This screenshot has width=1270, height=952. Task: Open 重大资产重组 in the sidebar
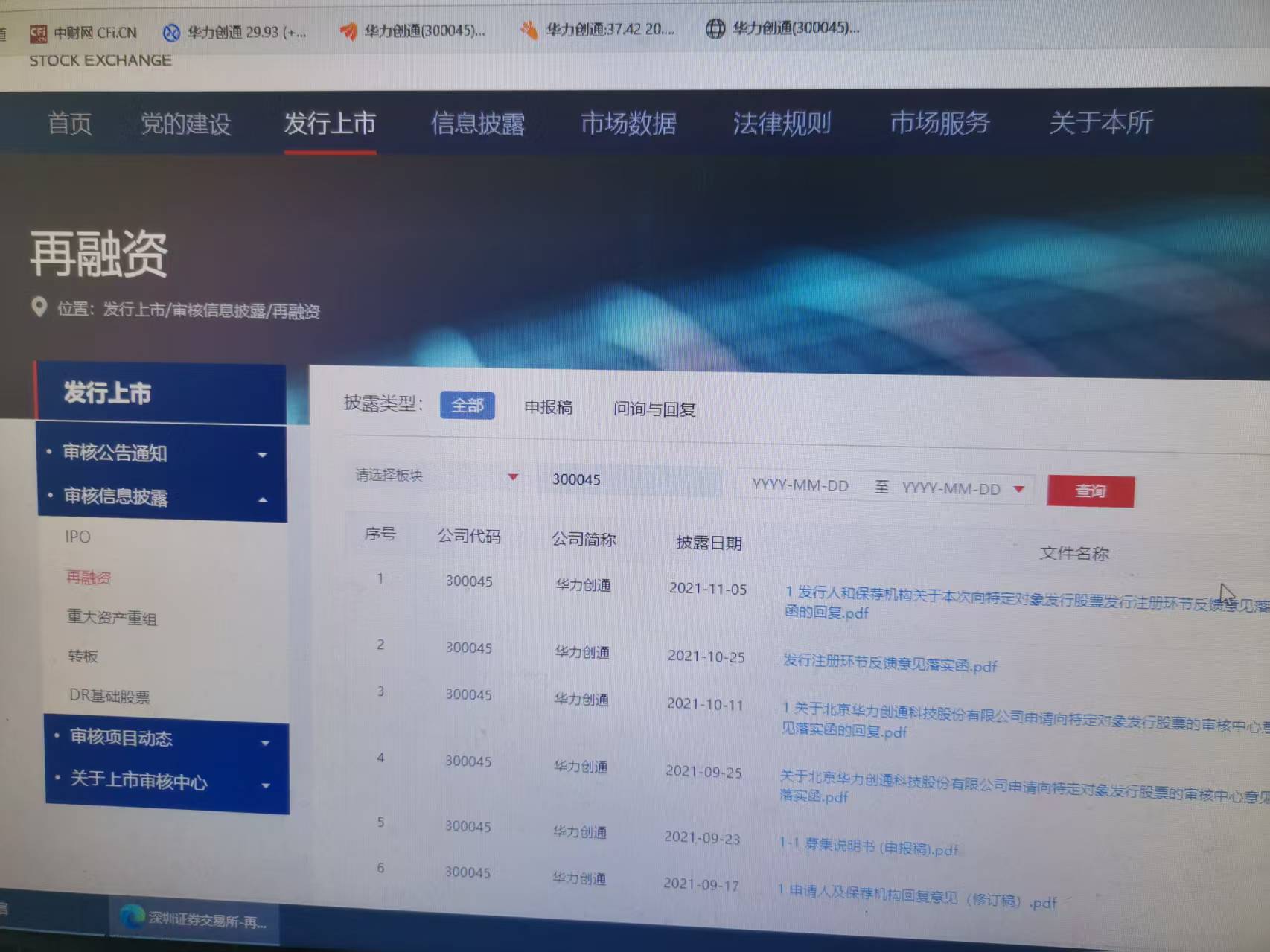[112, 617]
